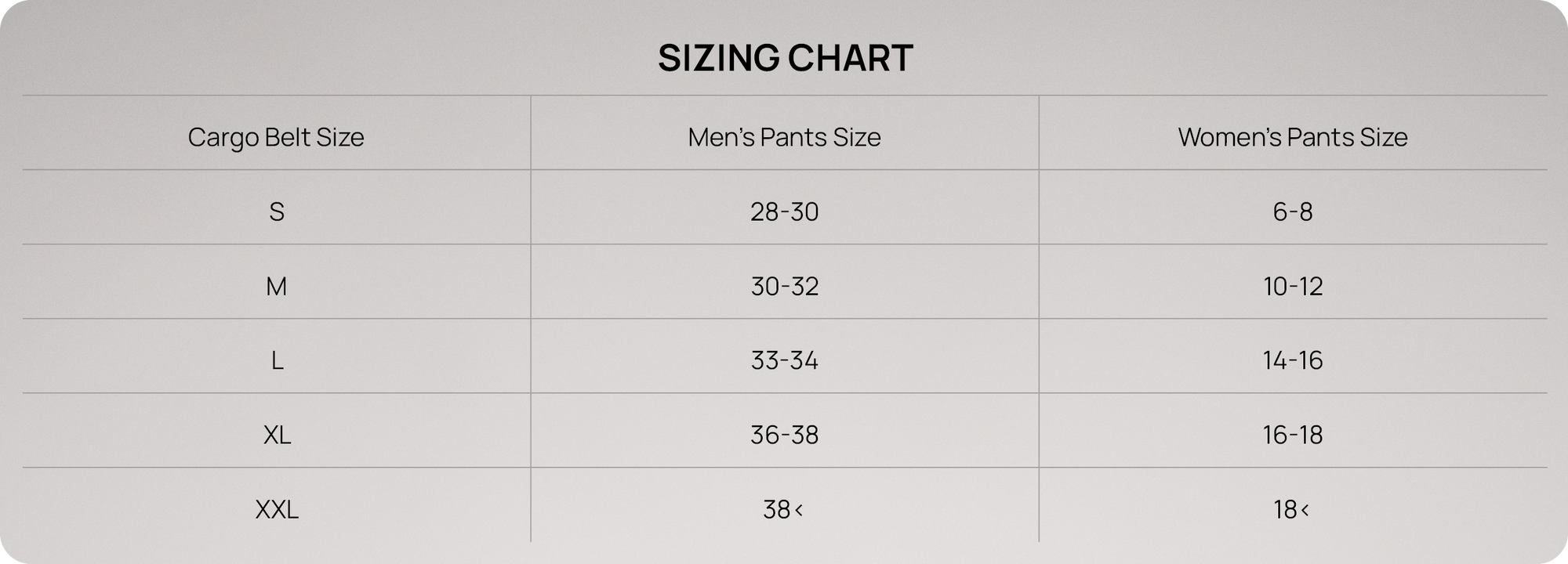Click the word CHART in the title

850,58
